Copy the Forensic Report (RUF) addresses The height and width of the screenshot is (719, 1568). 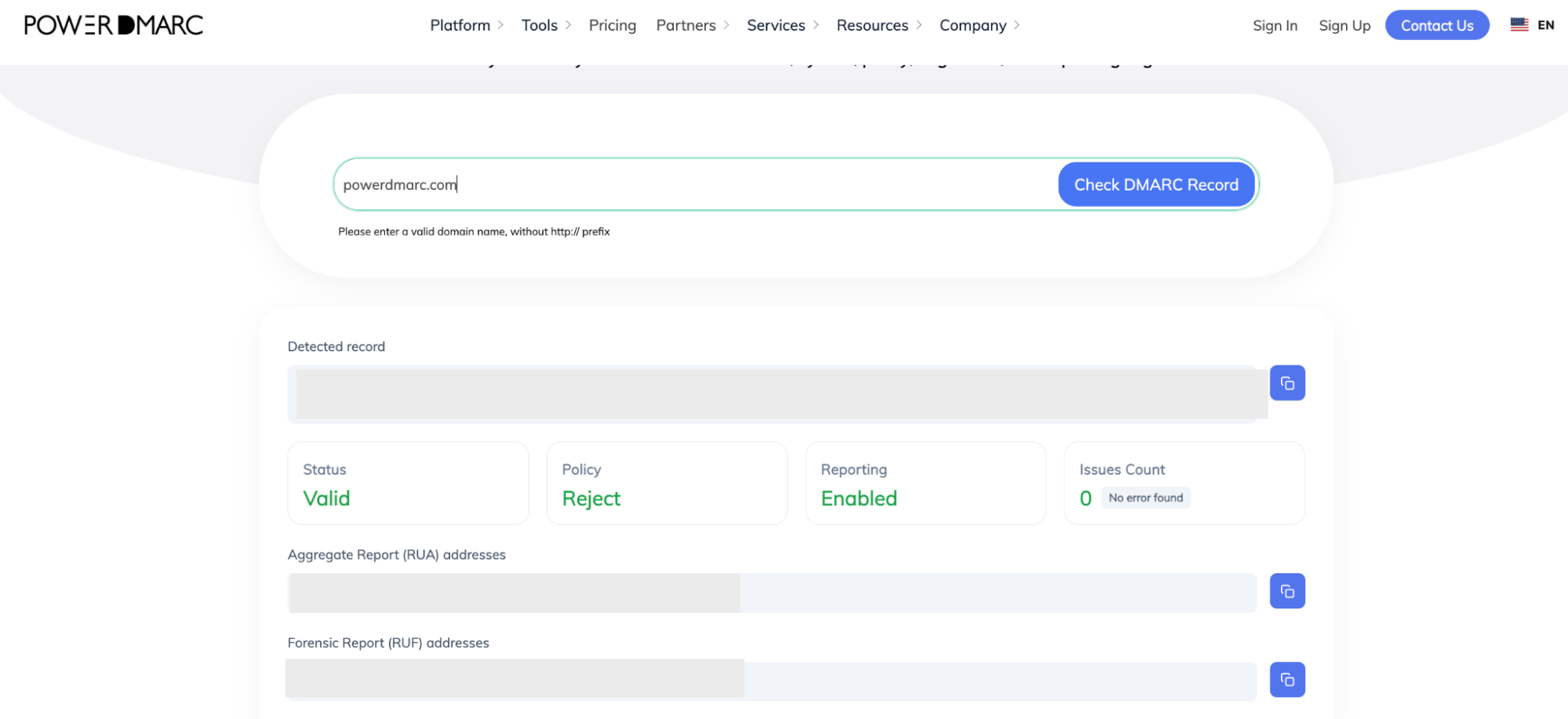(x=1287, y=680)
